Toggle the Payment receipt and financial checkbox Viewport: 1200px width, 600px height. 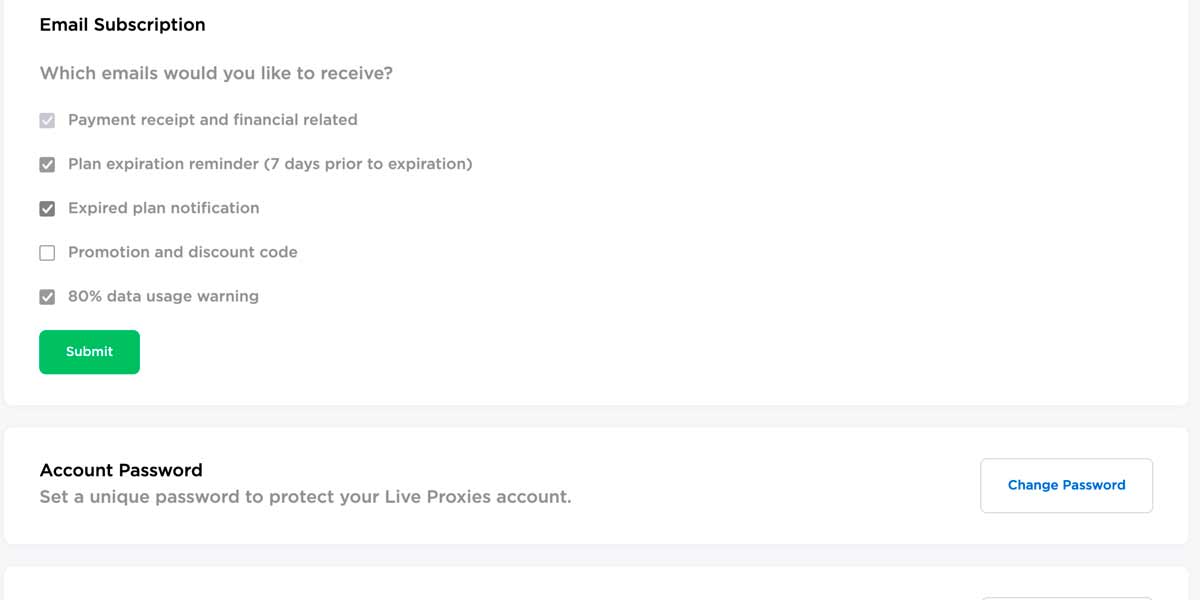point(47,121)
